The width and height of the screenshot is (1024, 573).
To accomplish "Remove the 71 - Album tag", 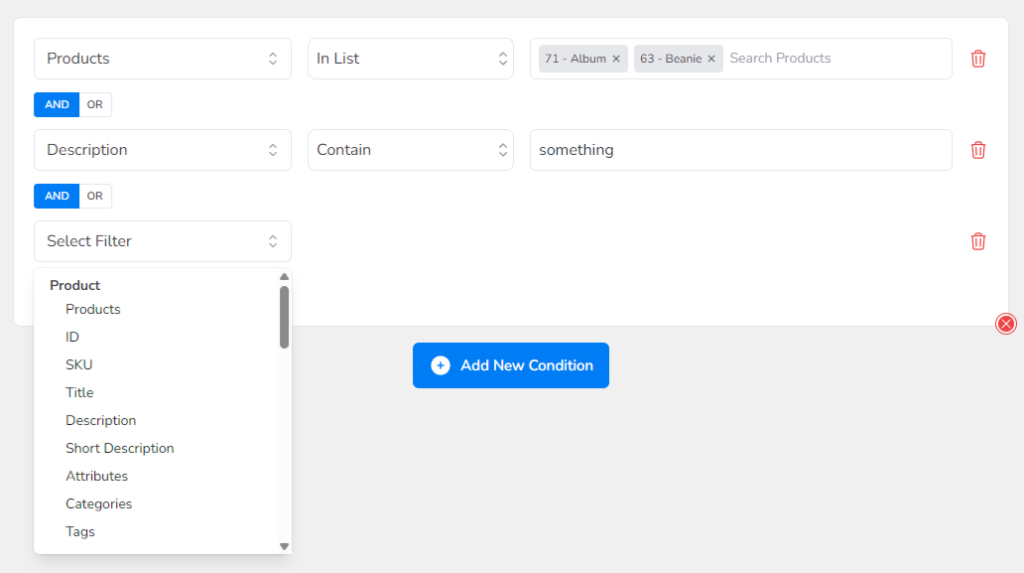I will pyautogui.click(x=616, y=59).
